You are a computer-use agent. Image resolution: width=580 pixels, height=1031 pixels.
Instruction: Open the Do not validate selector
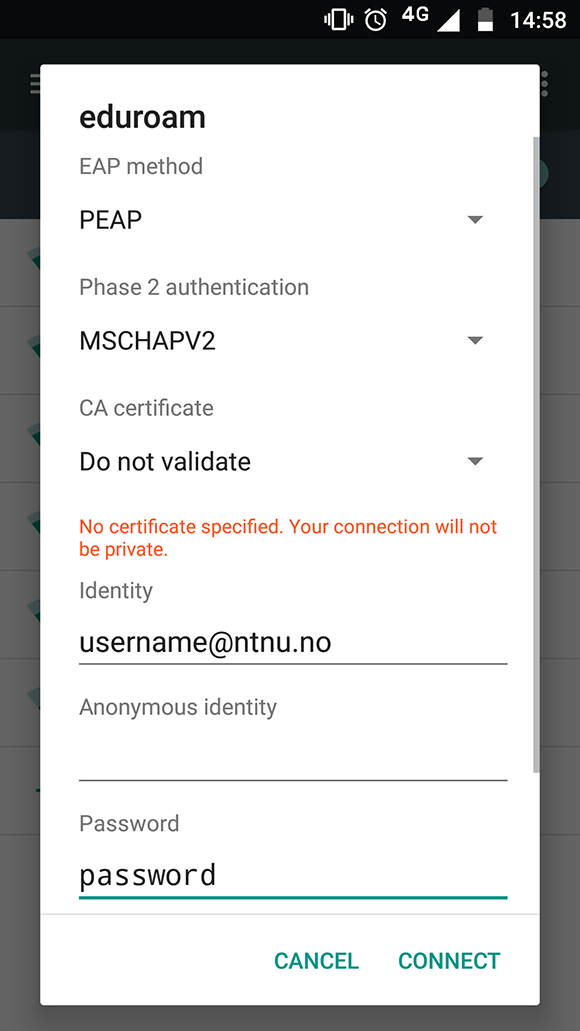click(x=293, y=461)
